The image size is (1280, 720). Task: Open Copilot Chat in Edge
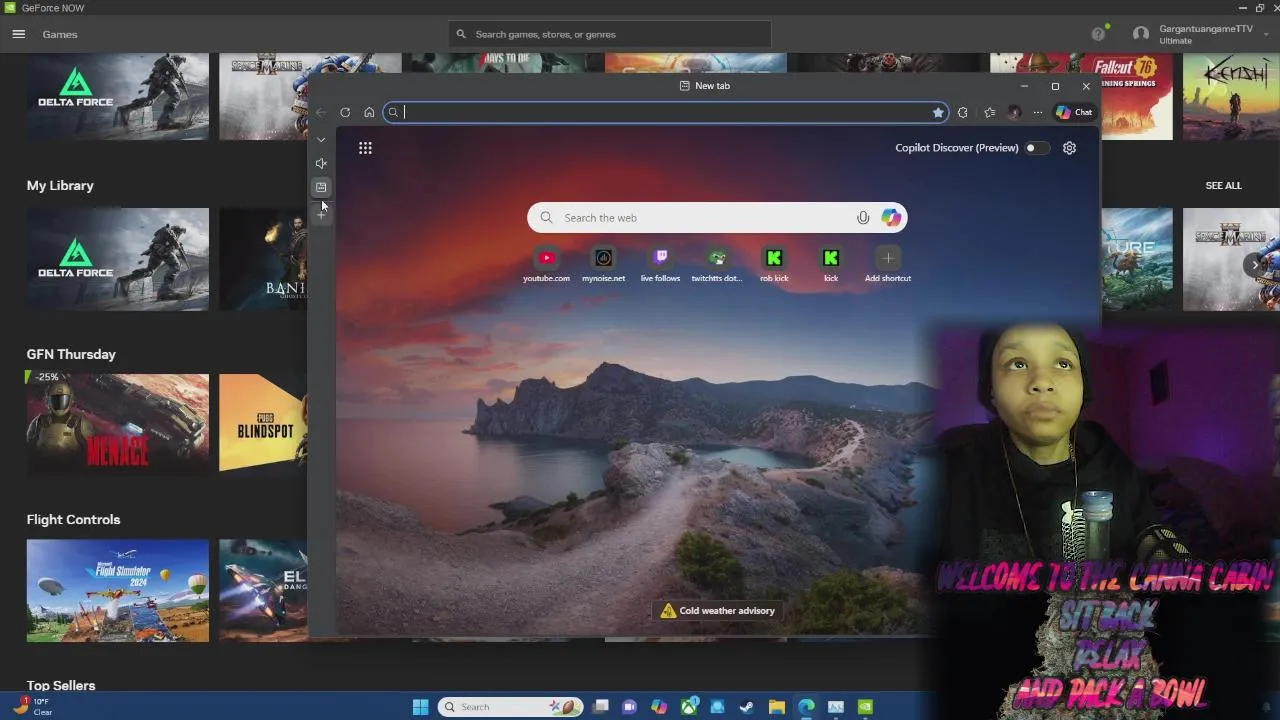click(1074, 112)
